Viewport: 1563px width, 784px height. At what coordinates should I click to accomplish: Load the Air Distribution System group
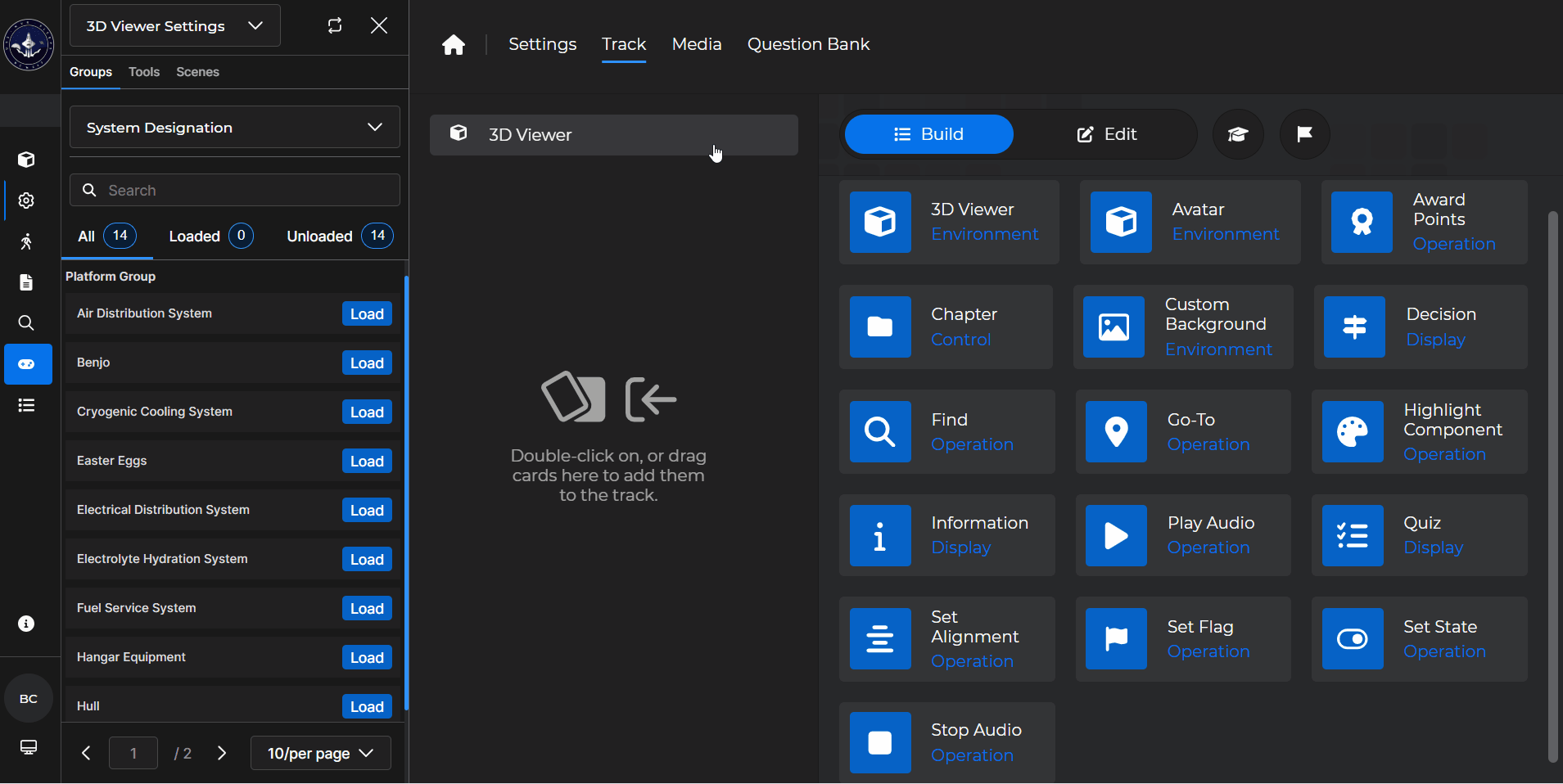coord(367,314)
